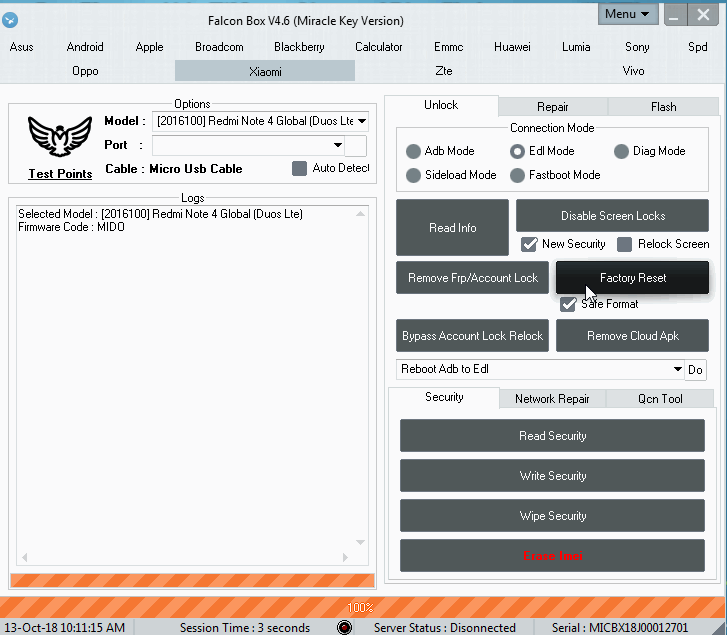Viewport: 727px width, 635px height.
Task: Uncheck the Safe Format checkbox
Action: click(x=568, y=304)
